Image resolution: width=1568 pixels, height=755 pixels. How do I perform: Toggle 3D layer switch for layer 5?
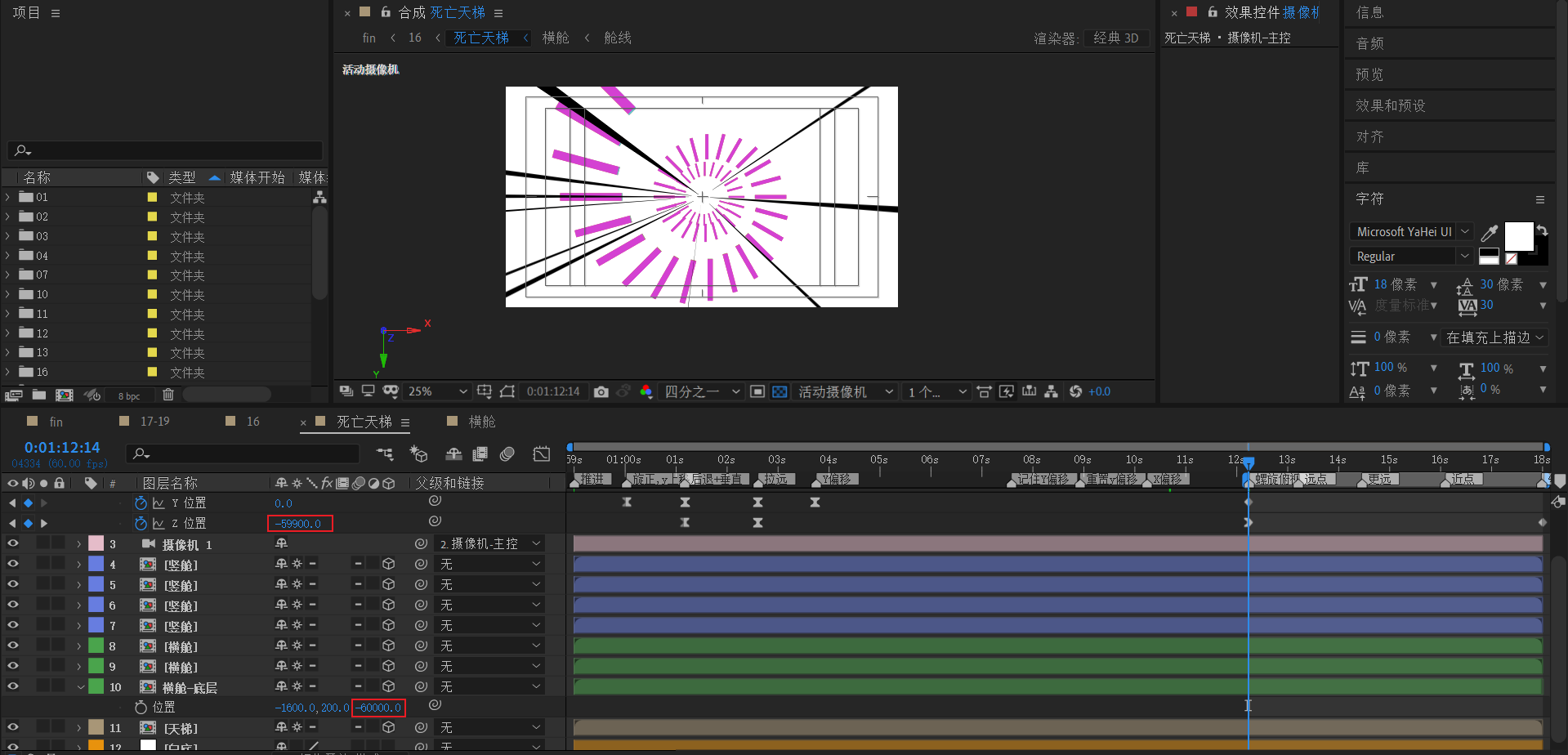tap(389, 585)
